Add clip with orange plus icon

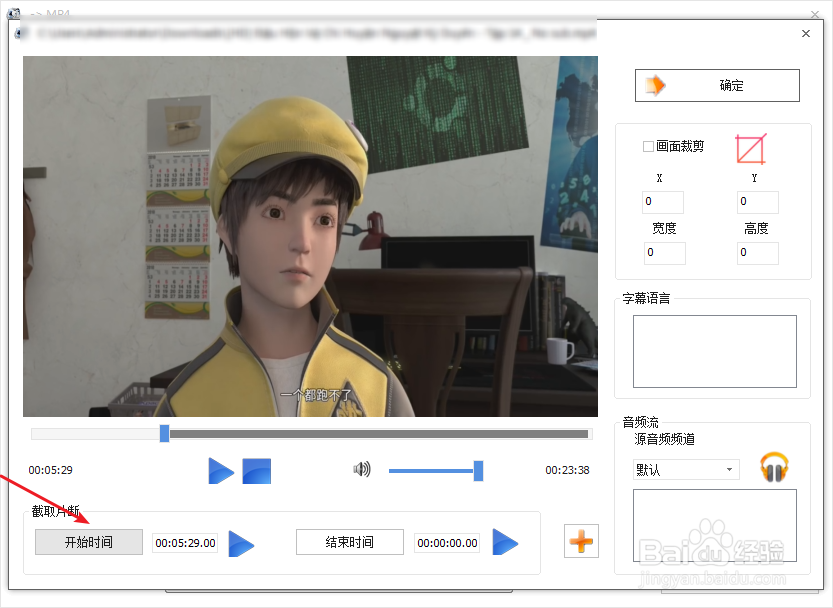581,541
